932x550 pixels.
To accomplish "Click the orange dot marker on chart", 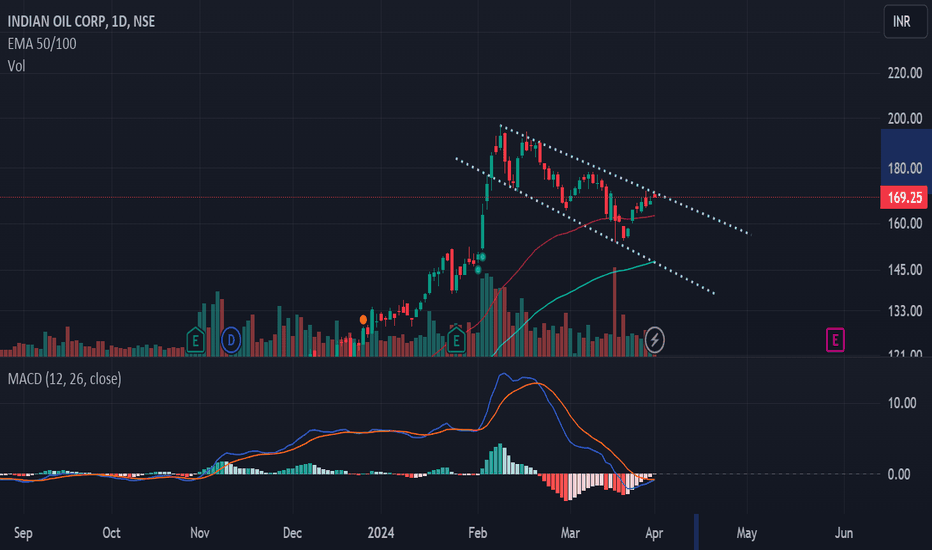I will pyautogui.click(x=363, y=320).
